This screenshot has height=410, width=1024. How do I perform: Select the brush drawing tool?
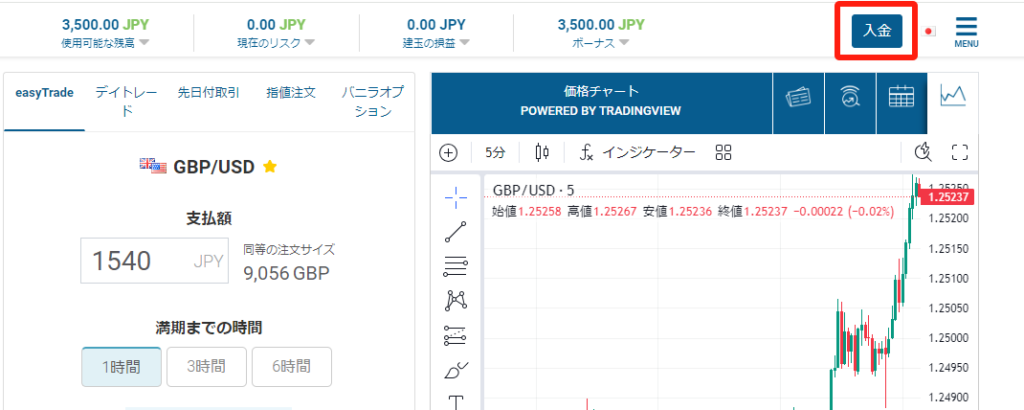click(x=455, y=370)
